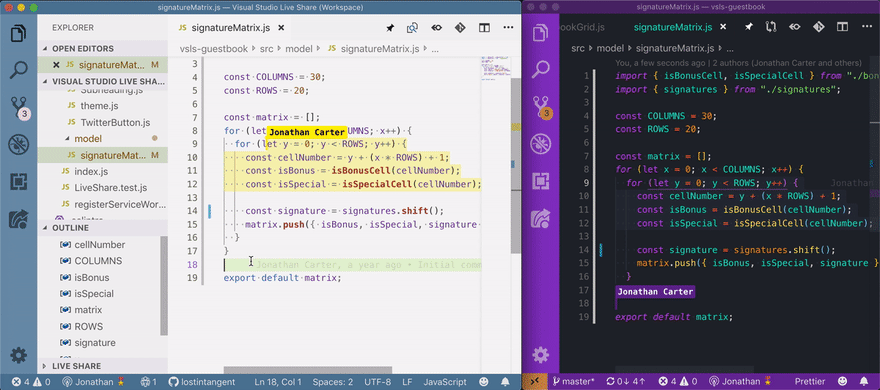The width and height of the screenshot is (880, 390).
Task: Open theme.js in explorer tree
Action: [99, 105]
